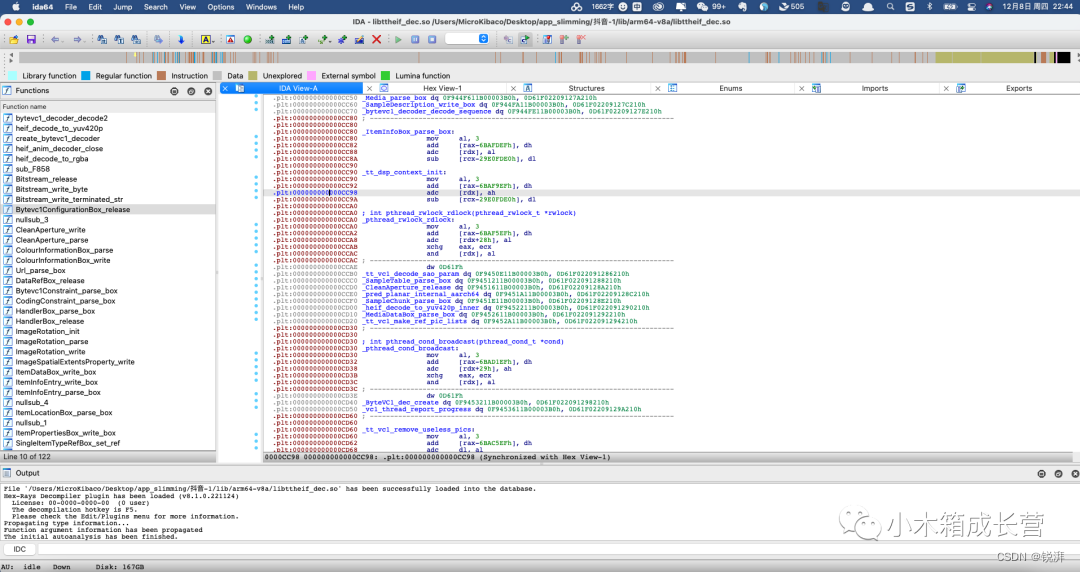The width and height of the screenshot is (1080, 572).
Task: Click the yellow text 'A' search icon
Action: tap(205, 39)
